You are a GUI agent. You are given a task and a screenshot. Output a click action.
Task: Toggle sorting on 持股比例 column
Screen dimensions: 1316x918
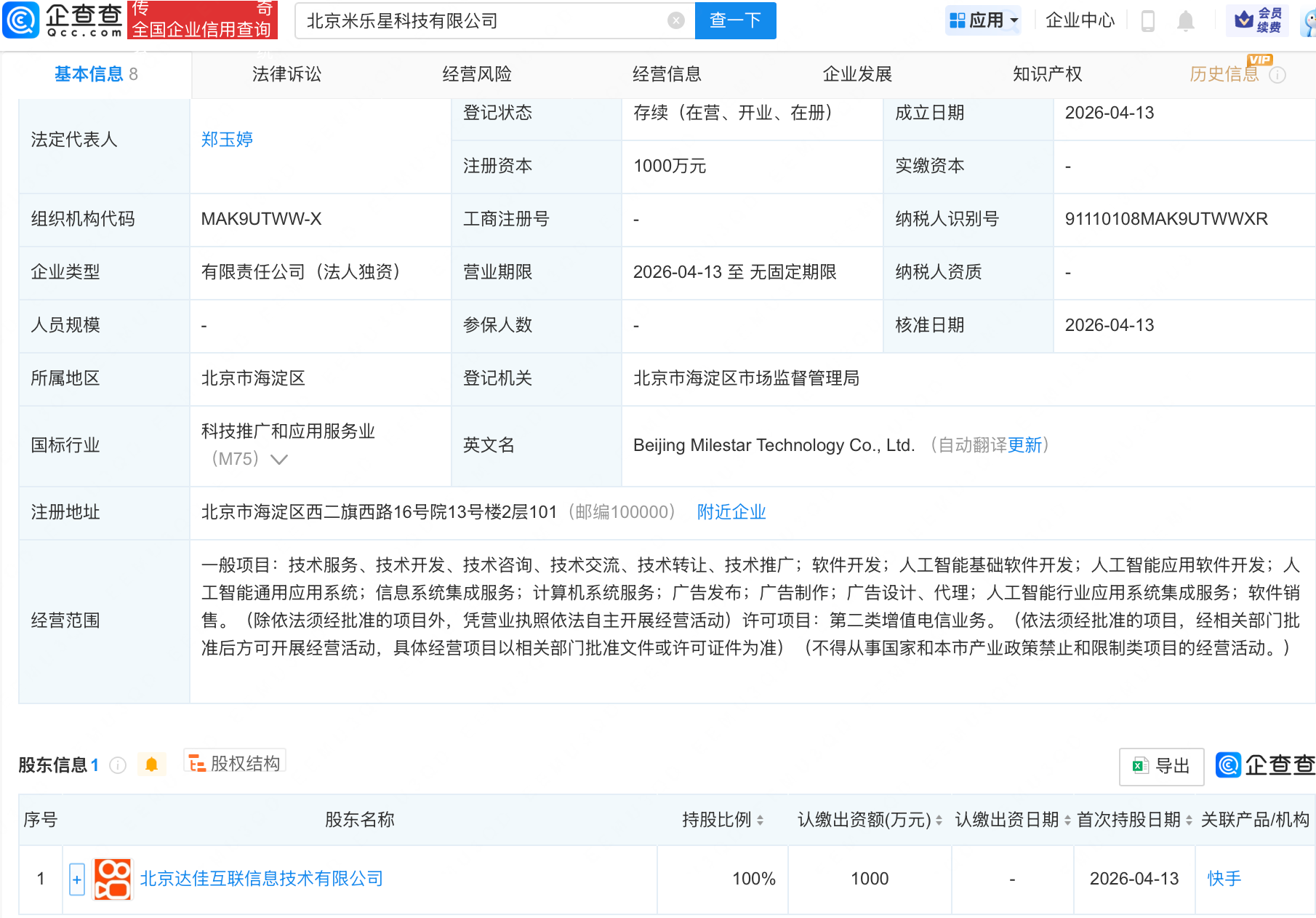759,820
